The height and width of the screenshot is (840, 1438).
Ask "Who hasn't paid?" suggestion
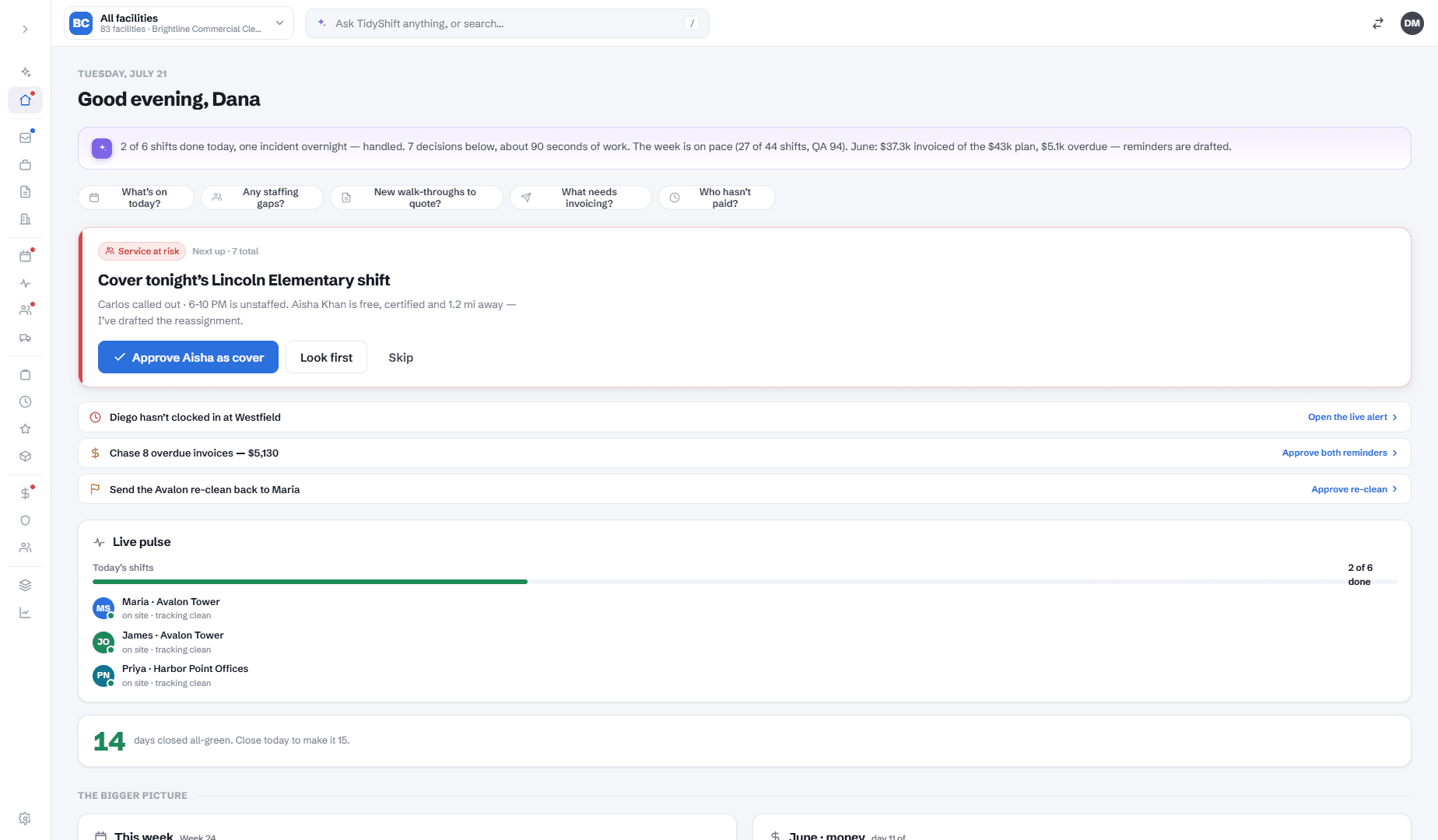717,198
